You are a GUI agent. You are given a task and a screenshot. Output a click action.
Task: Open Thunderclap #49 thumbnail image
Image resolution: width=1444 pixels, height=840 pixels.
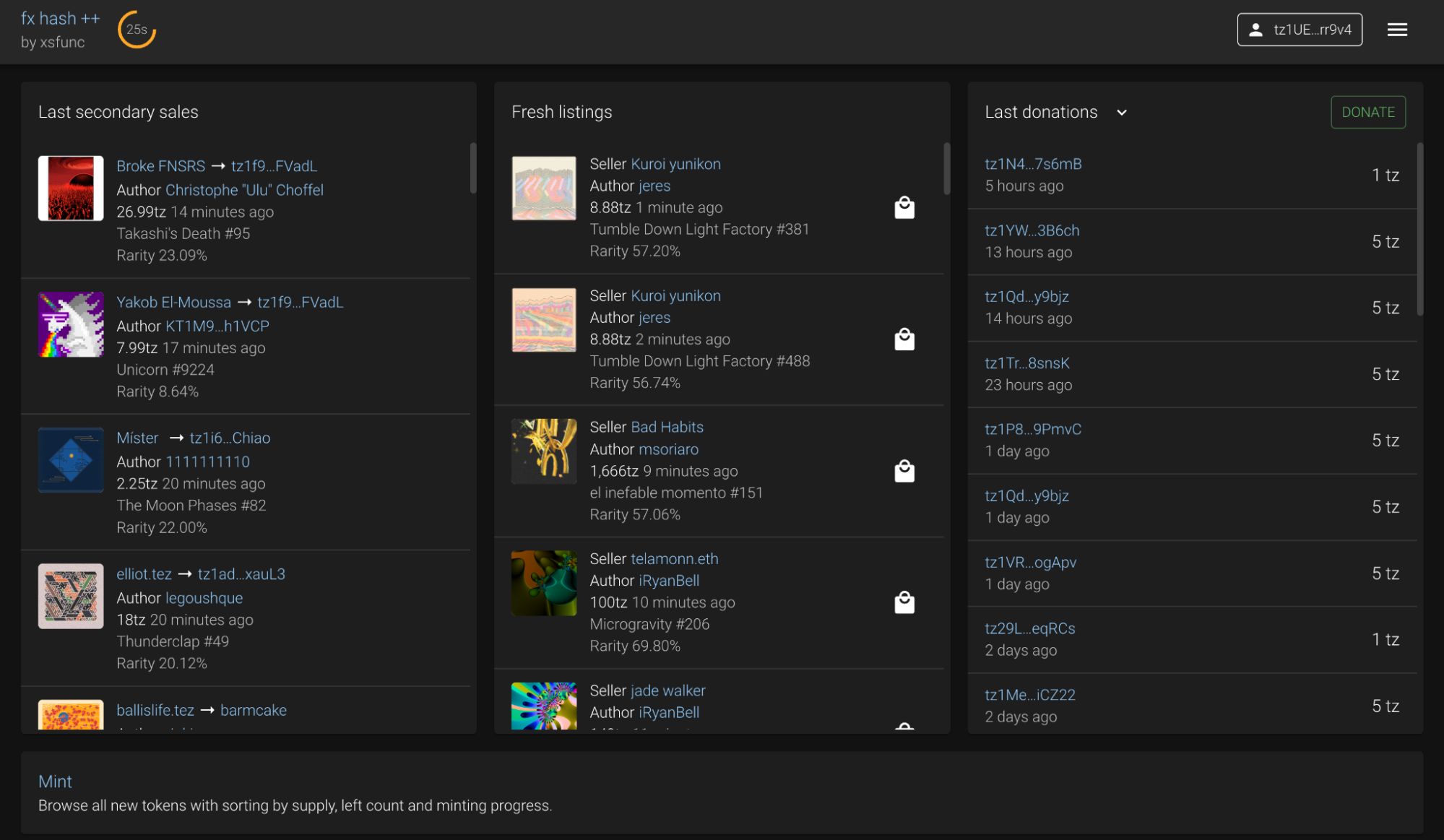[x=71, y=596]
